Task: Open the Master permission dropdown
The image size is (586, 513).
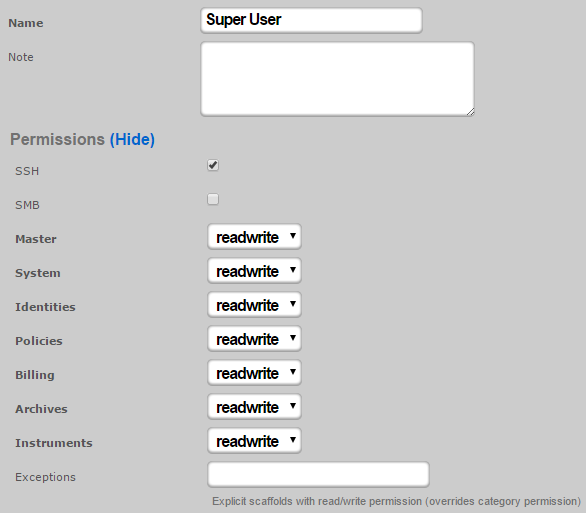Action: (254, 237)
